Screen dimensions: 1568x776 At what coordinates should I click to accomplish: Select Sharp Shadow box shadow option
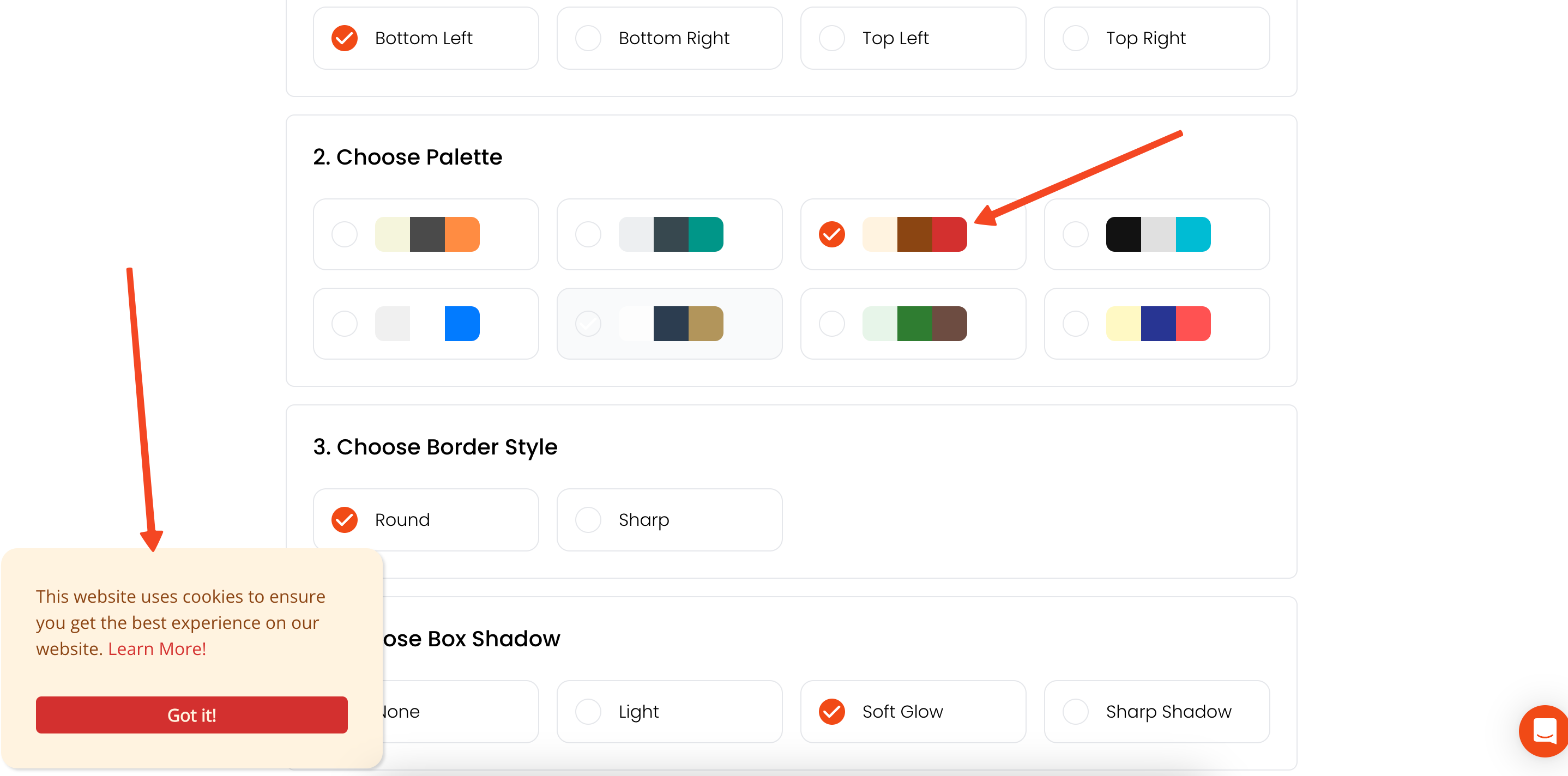point(1156,712)
